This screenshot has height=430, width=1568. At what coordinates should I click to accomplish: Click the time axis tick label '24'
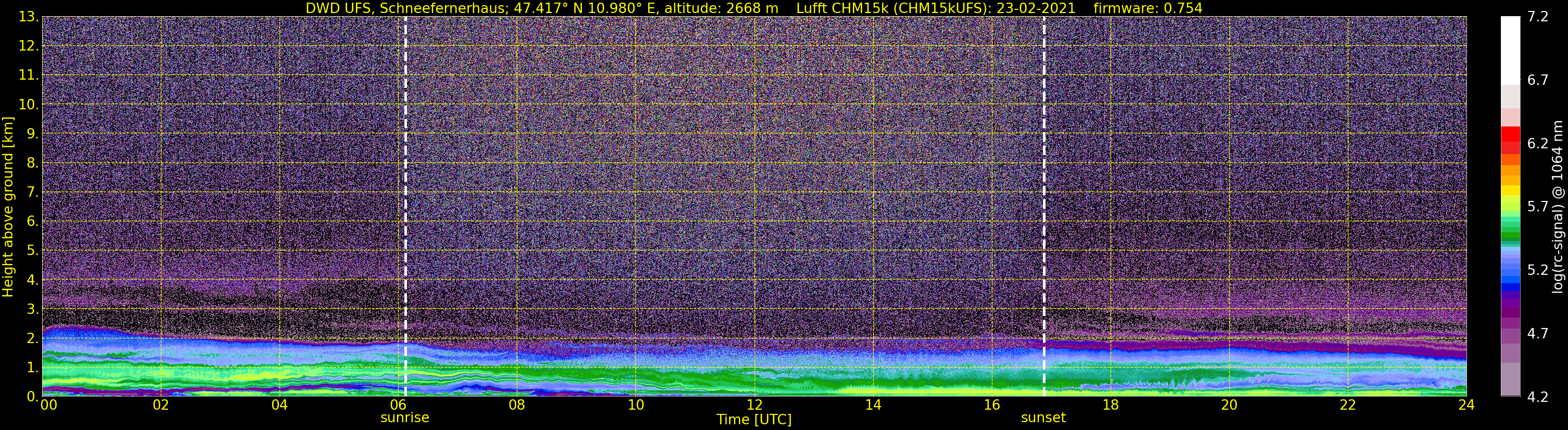point(1467,405)
